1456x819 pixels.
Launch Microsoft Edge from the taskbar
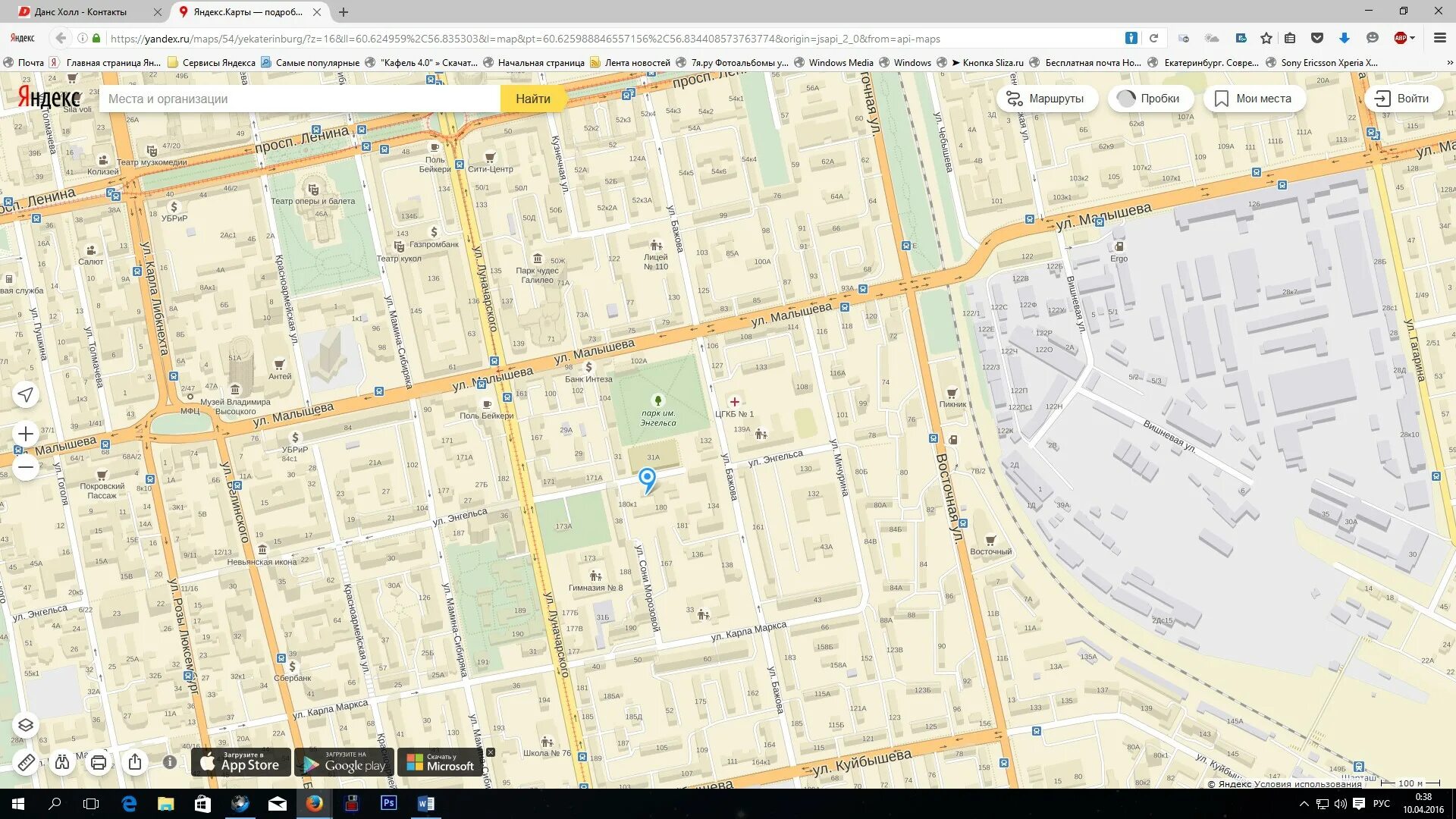coord(129,804)
